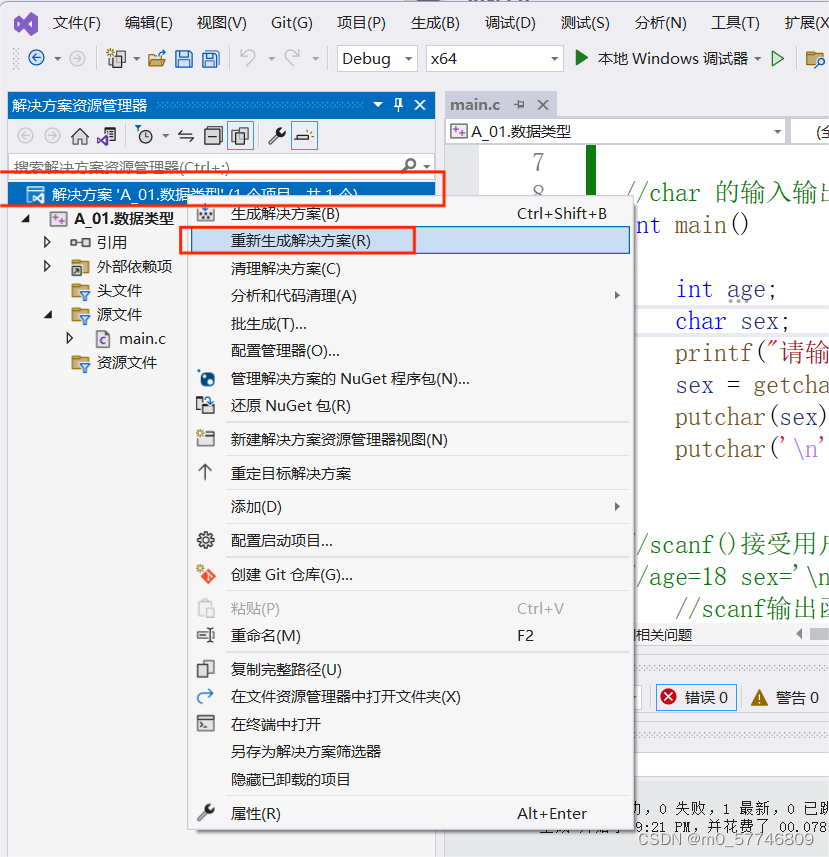
Task: Pin the main.c tab
Action: point(519,104)
